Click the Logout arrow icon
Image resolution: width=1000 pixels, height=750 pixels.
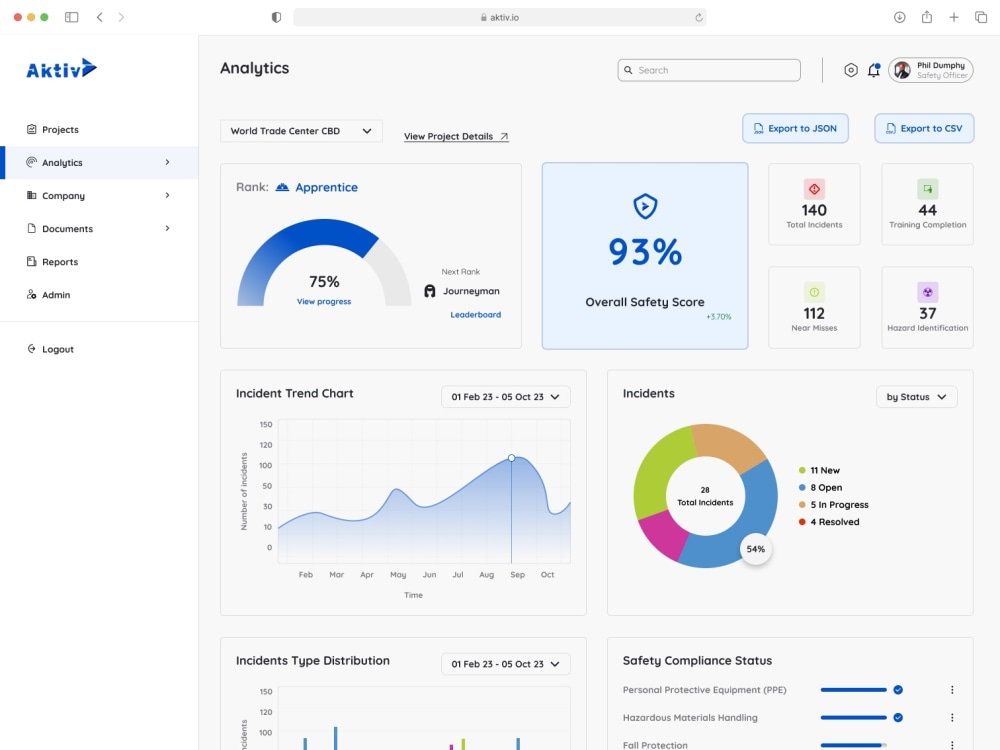[31, 349]
